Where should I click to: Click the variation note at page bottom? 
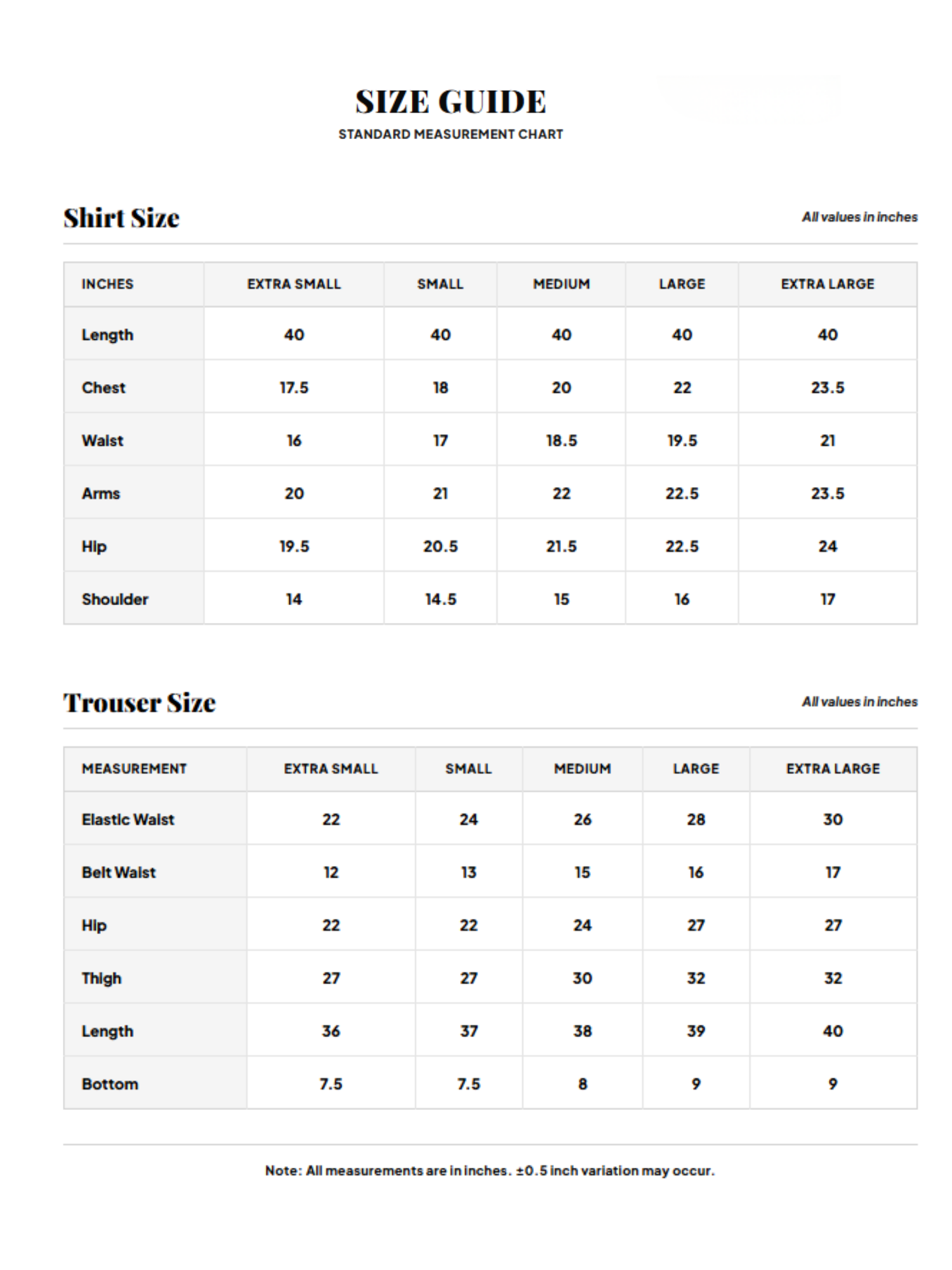click(490, 1170)
